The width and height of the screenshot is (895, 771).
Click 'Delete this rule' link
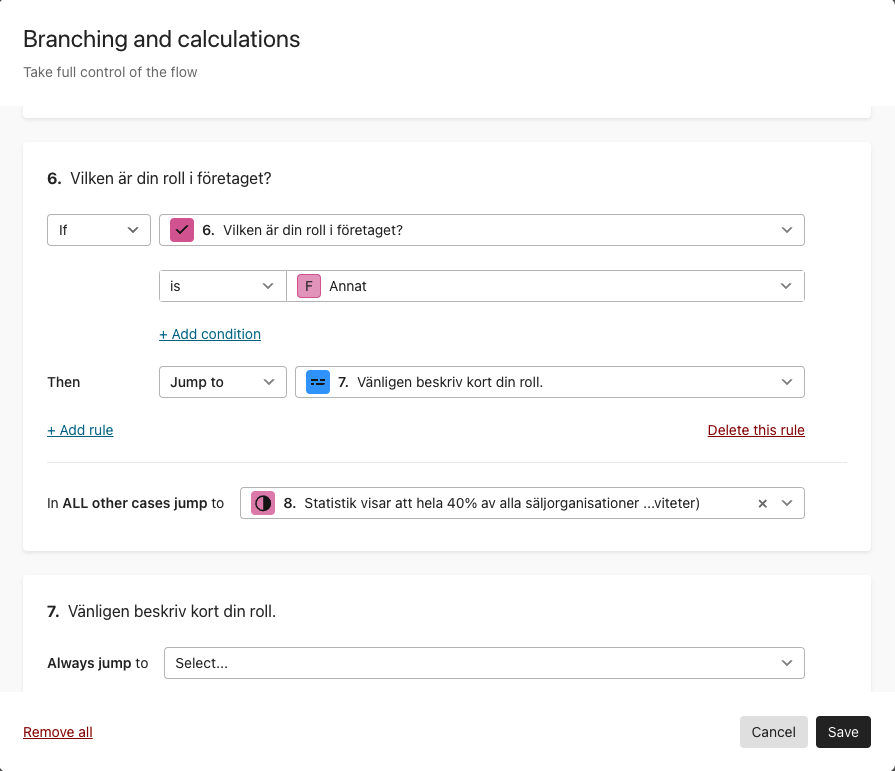tap(755, 430)
